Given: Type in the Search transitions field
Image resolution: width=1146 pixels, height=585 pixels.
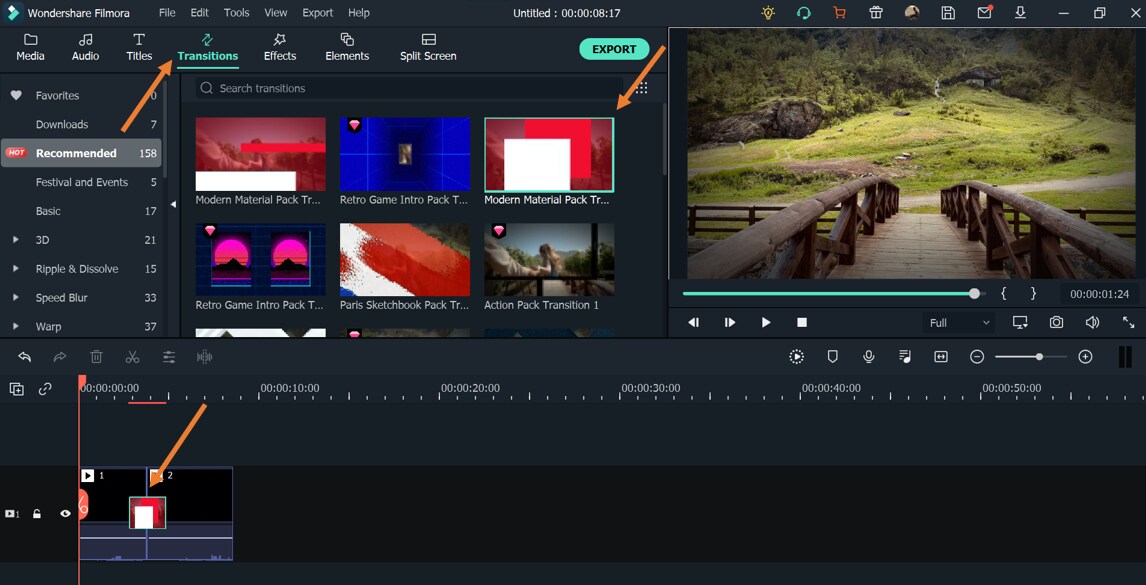Looking at the screenshot, I should (x=409, y=88).
